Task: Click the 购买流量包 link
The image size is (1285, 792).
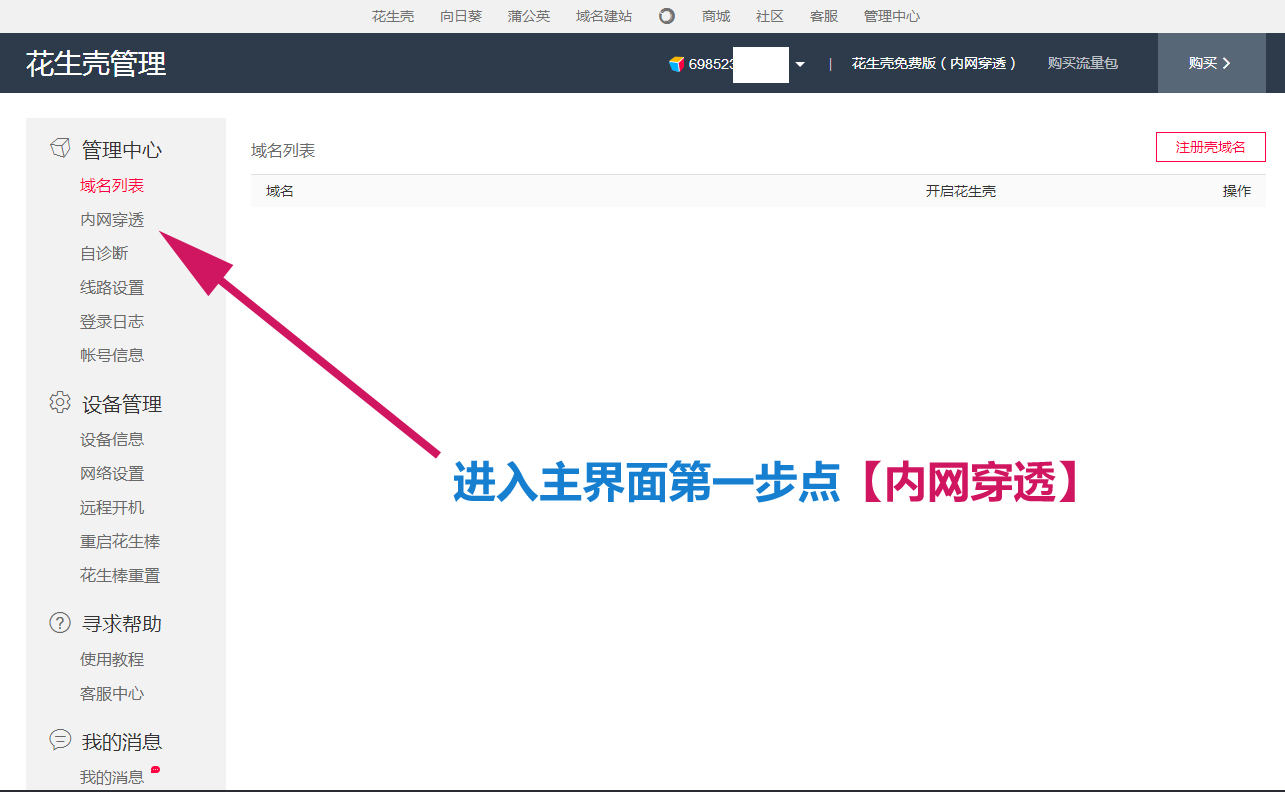Action: point(1083,63)
